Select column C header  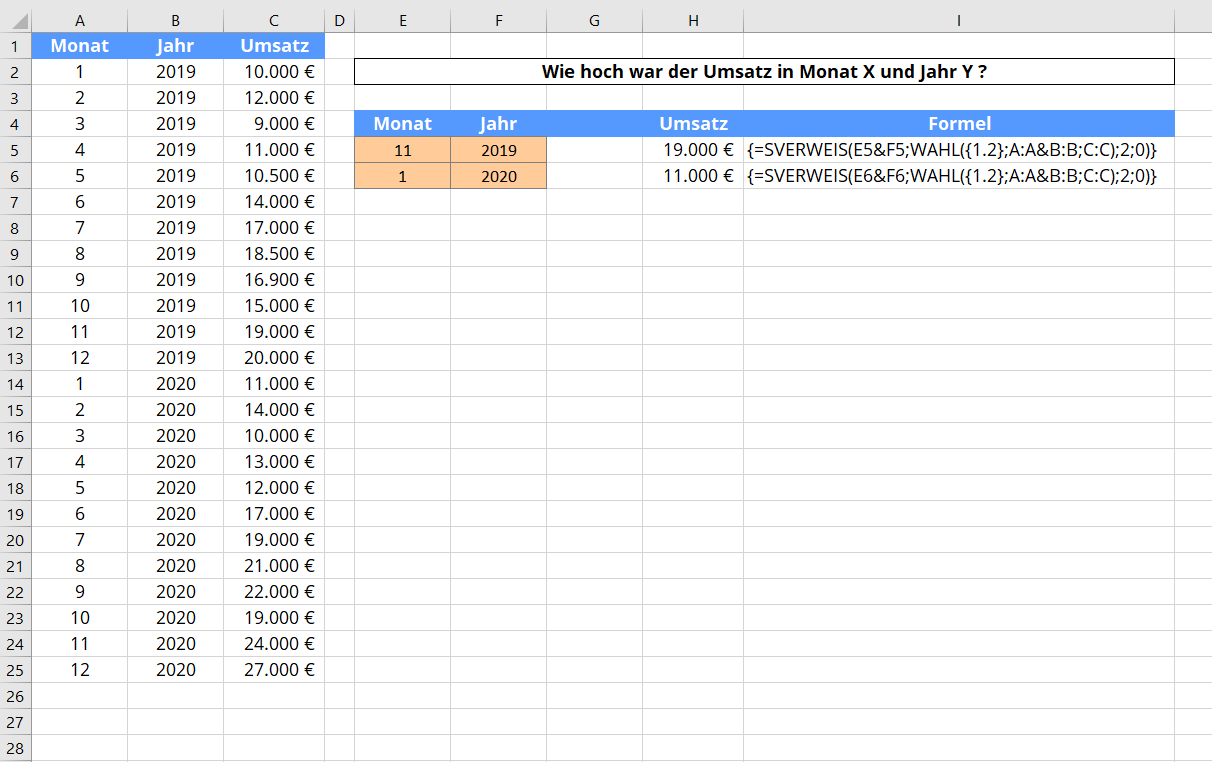(274, 21)
